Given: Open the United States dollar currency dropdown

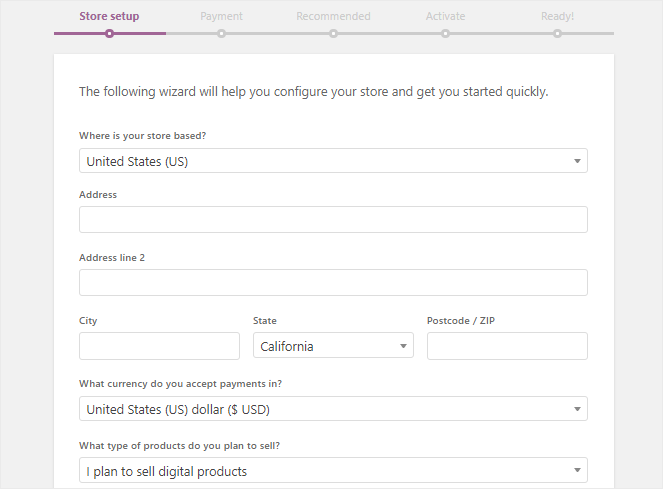Looking at the screenshot, I should pos(333,409).
